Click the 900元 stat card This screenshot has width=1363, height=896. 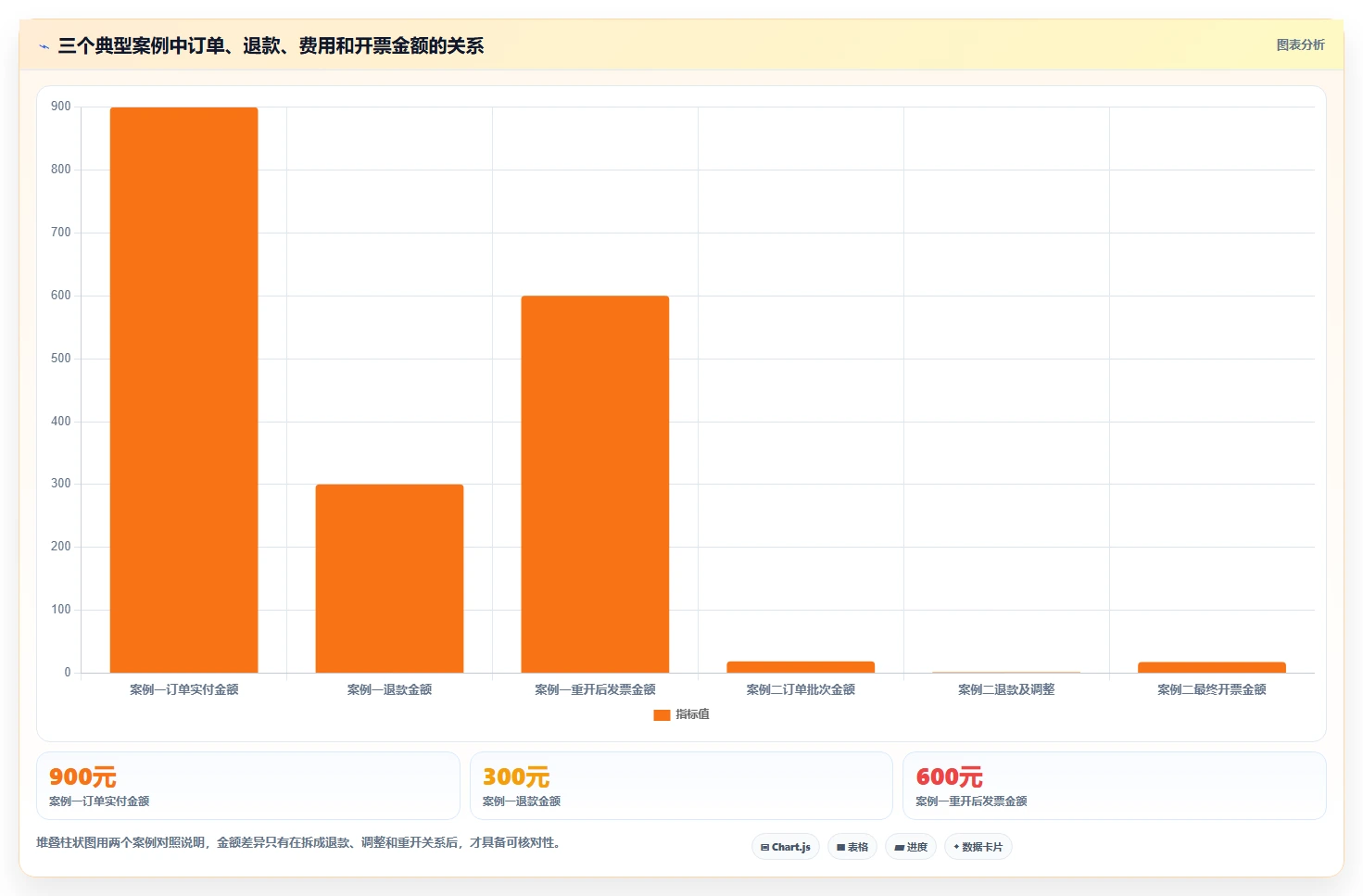pyautogui.click(x=248, y=786)
